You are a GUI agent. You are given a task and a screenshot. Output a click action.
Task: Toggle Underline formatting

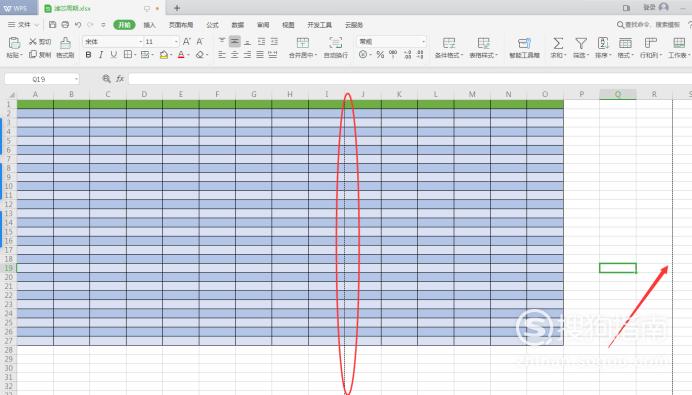(114, 55)
